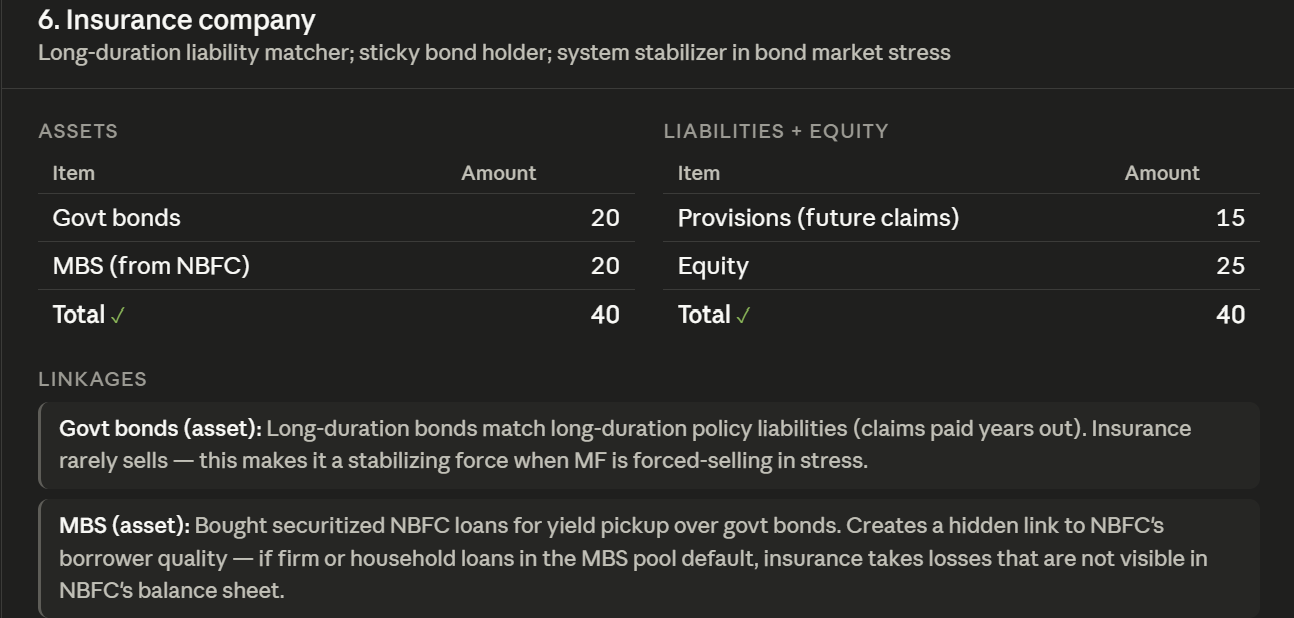Click the Provisions amount 15

[1230, 218]
